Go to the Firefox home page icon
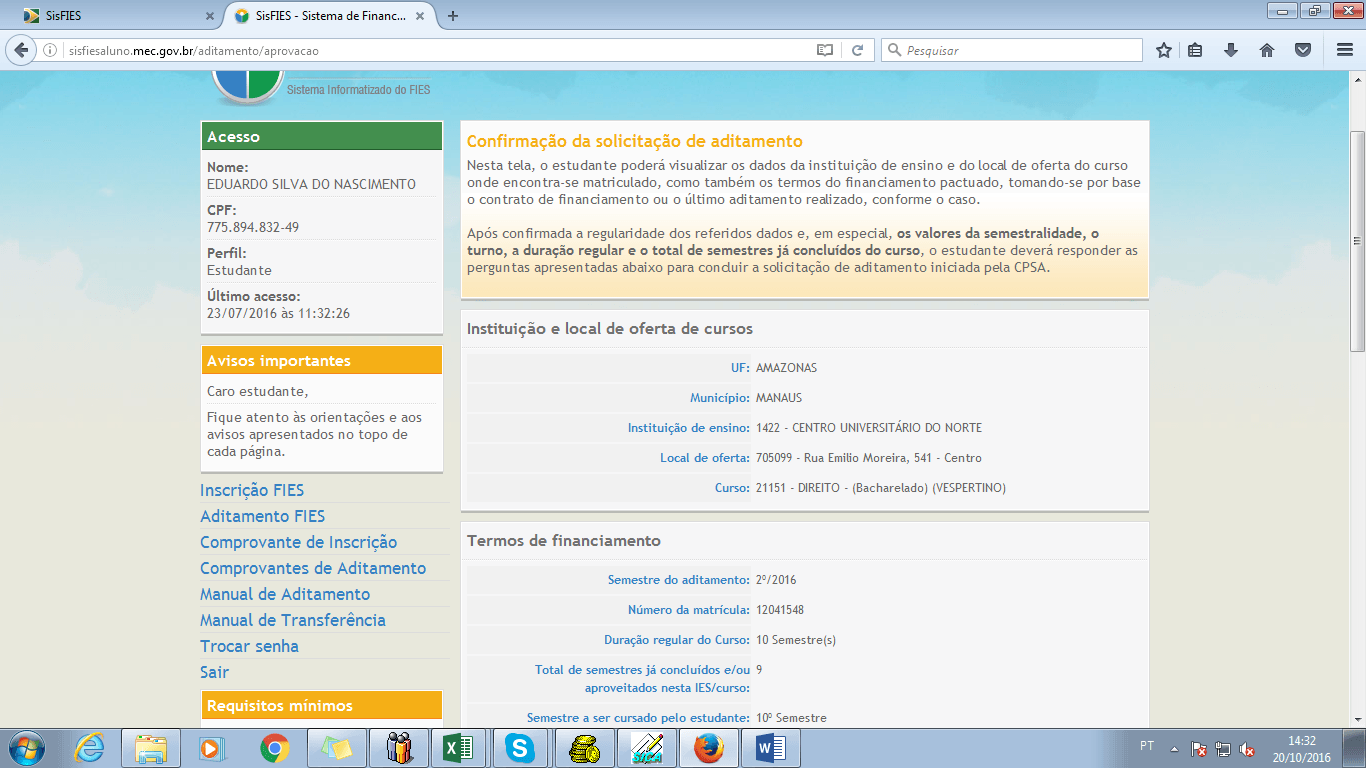The height and width of the screenshot is (768, 1366). click(x=1266, y=50)
